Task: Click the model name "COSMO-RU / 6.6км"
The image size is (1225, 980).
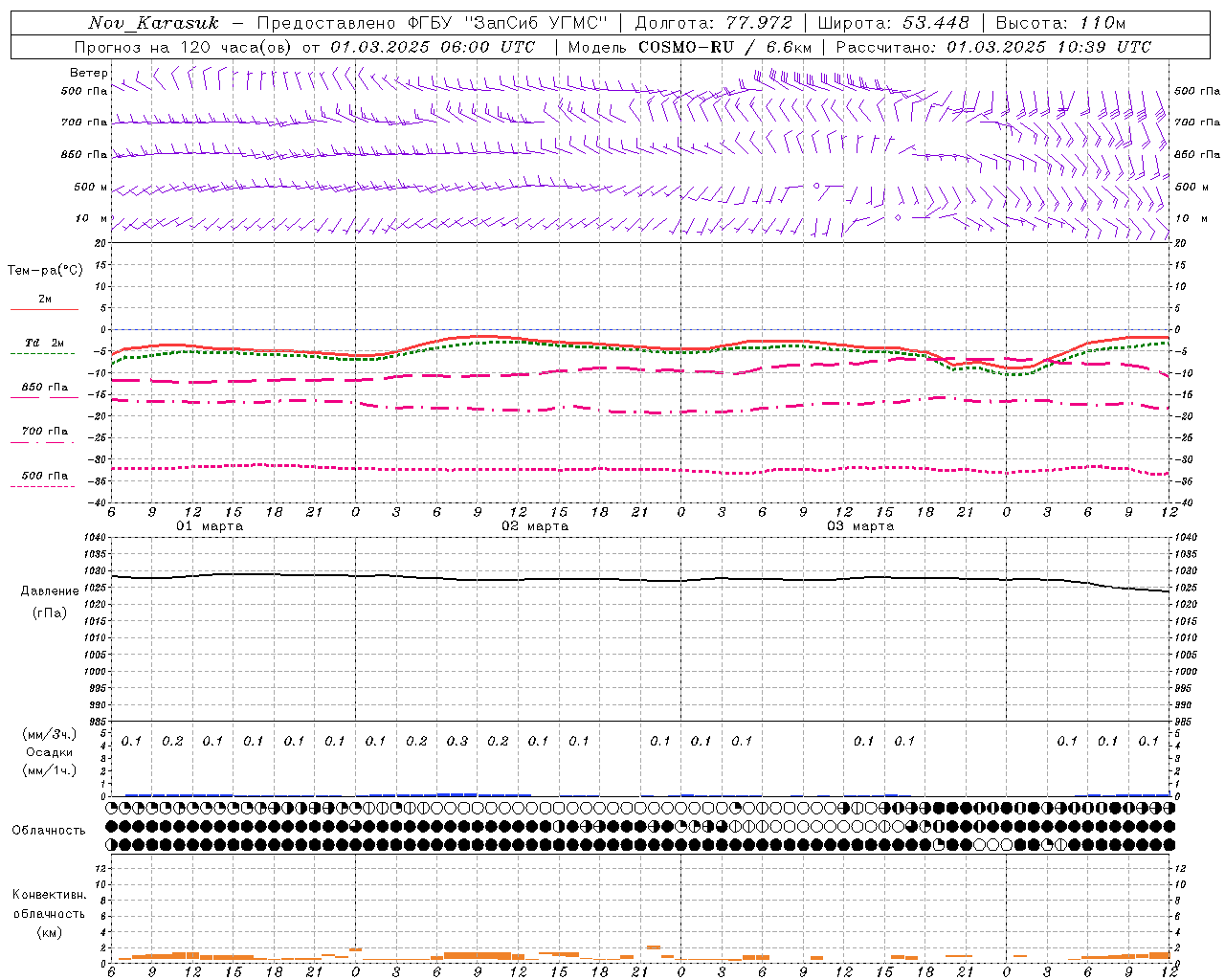Action: pyautogui.click(x=724, y=47)
